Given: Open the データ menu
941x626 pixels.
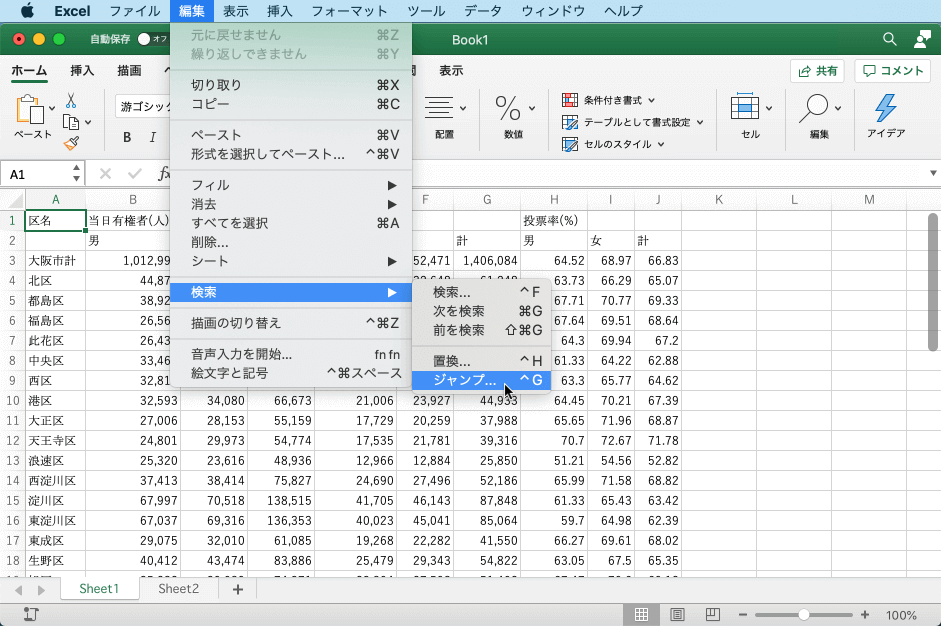Looking at the screenshot, I should click(x=483, y=11).
